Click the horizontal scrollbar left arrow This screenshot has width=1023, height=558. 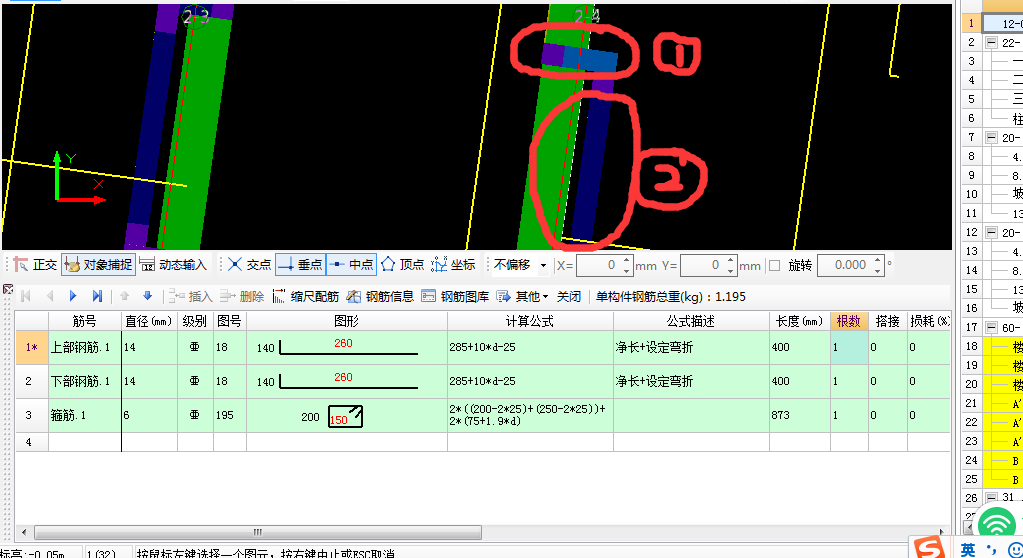[x=24, y=532]
